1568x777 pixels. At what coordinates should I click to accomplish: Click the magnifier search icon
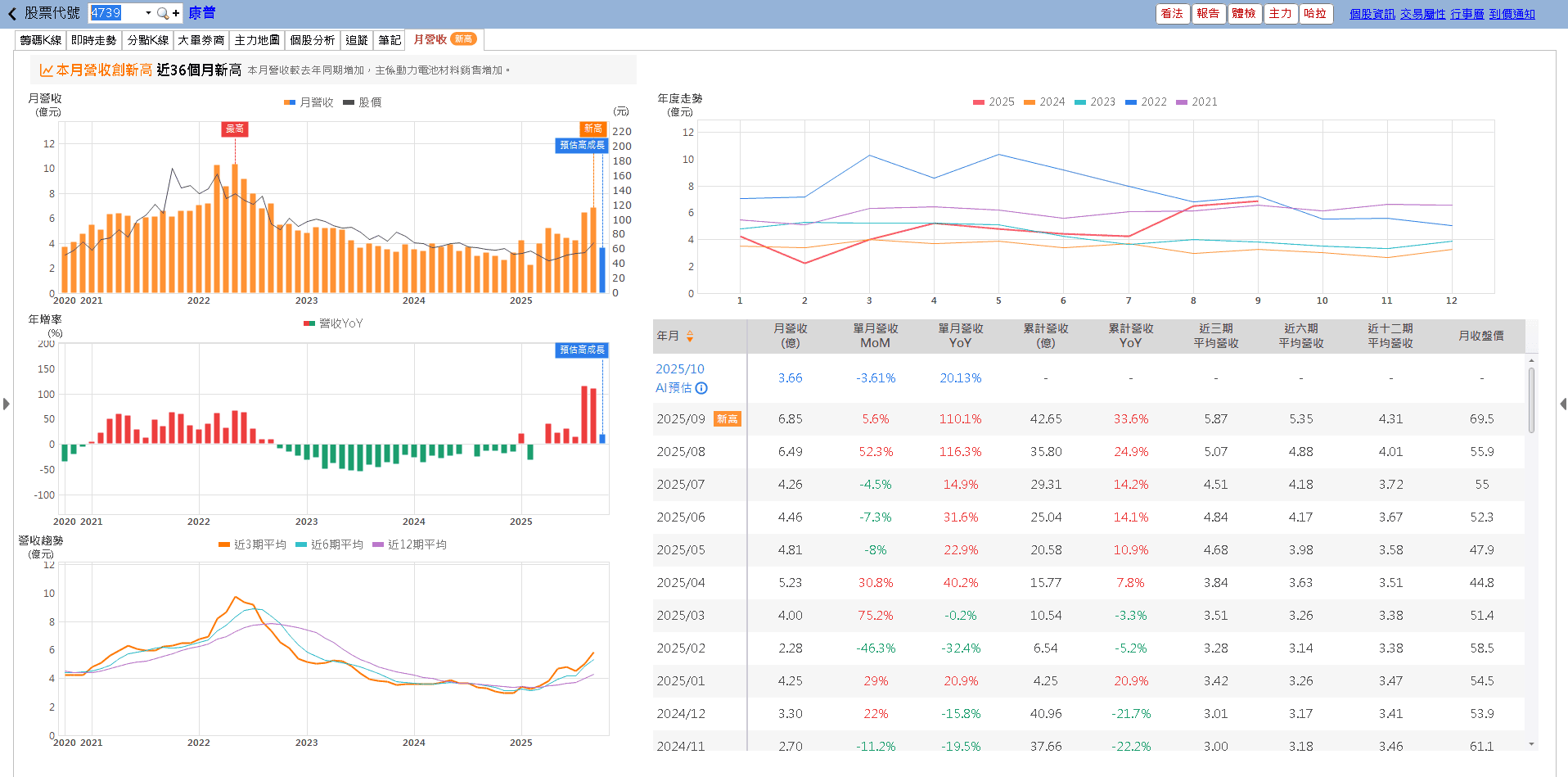click(162, 13)
